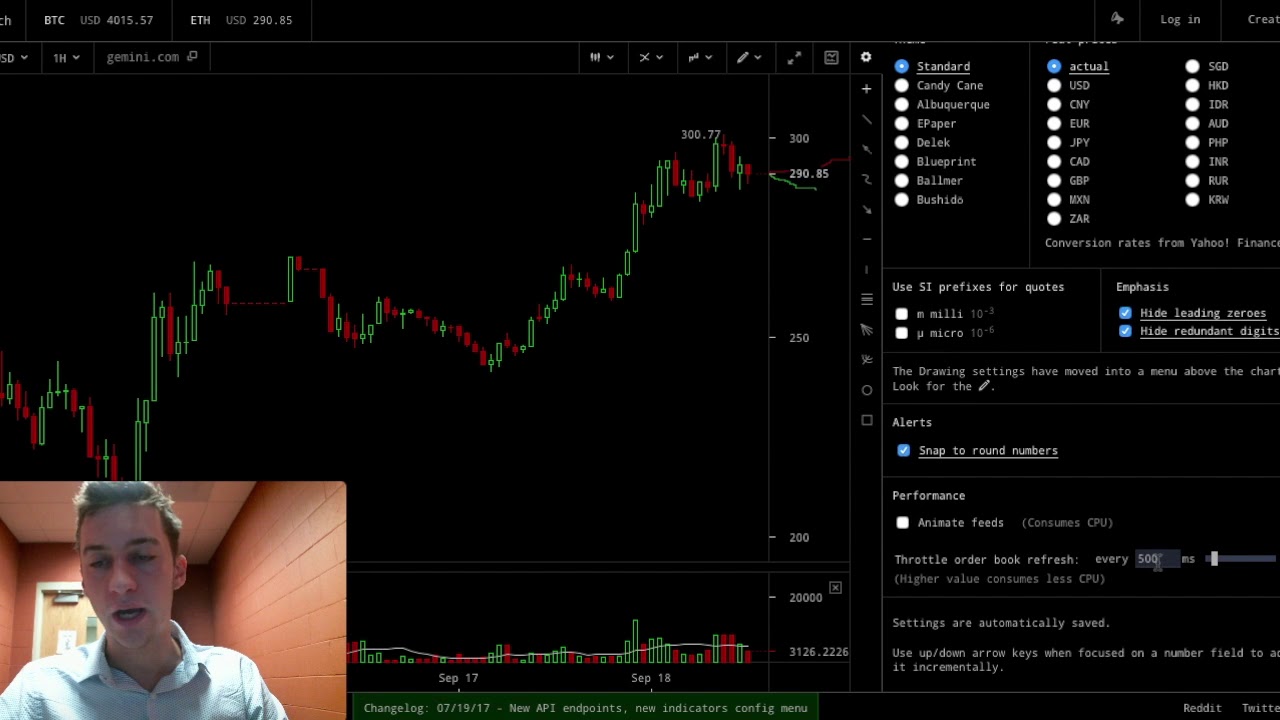1280x720 pixels.
Task: Select the ray arrow drawing tool
Action: click(x=866, y=149)
